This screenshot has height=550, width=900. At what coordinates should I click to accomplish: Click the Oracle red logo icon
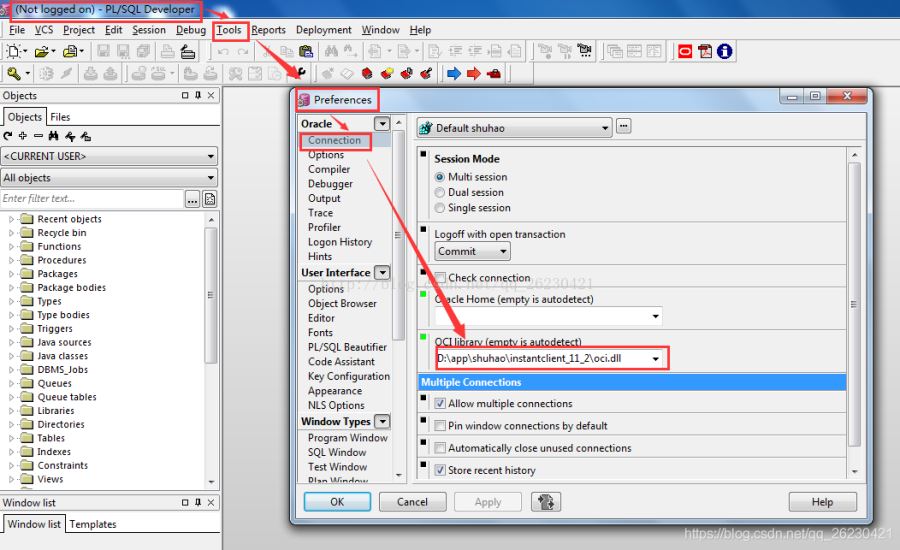[685, 51]
